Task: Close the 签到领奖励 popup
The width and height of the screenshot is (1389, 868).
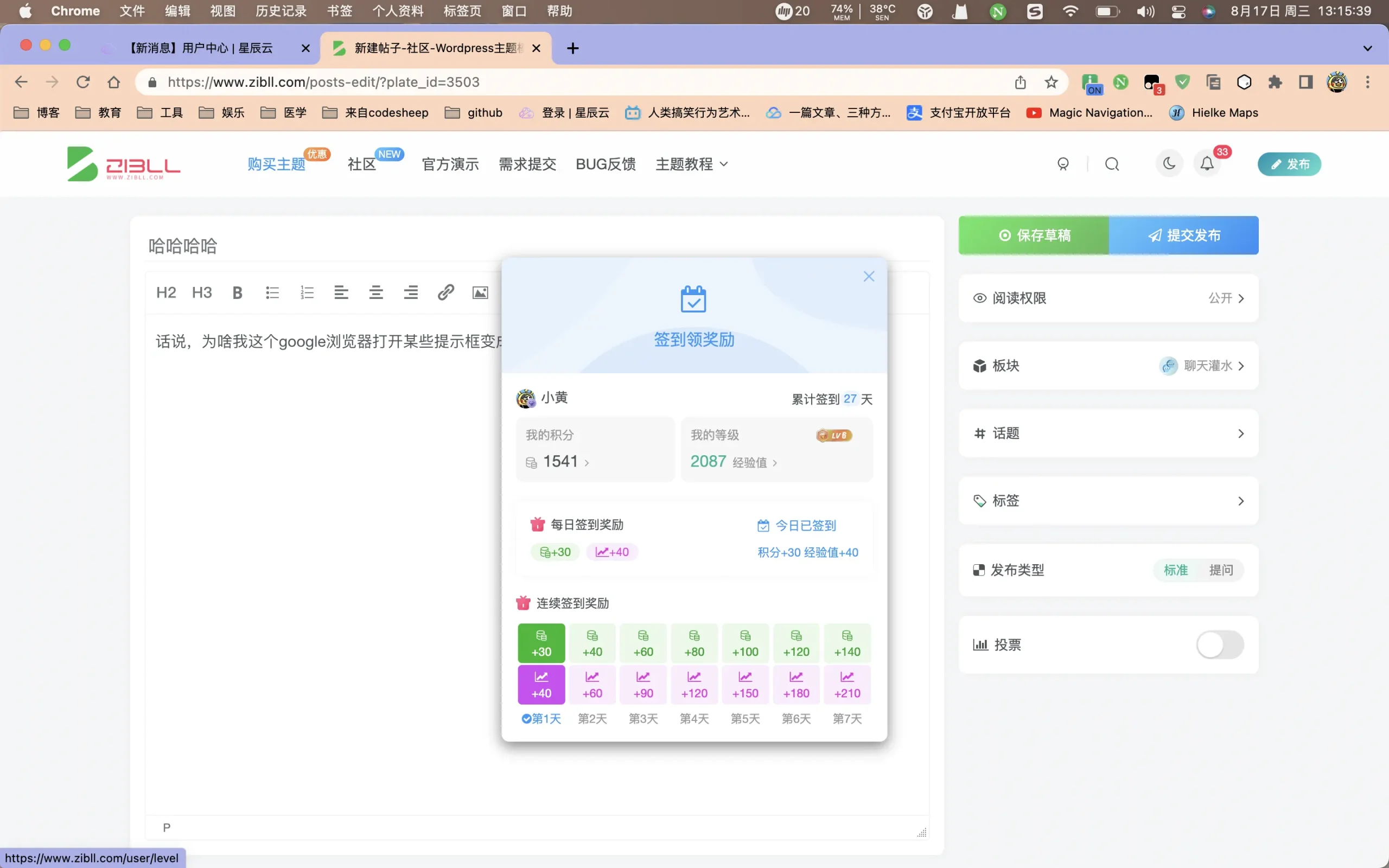Action: click(x=869, y=277)
